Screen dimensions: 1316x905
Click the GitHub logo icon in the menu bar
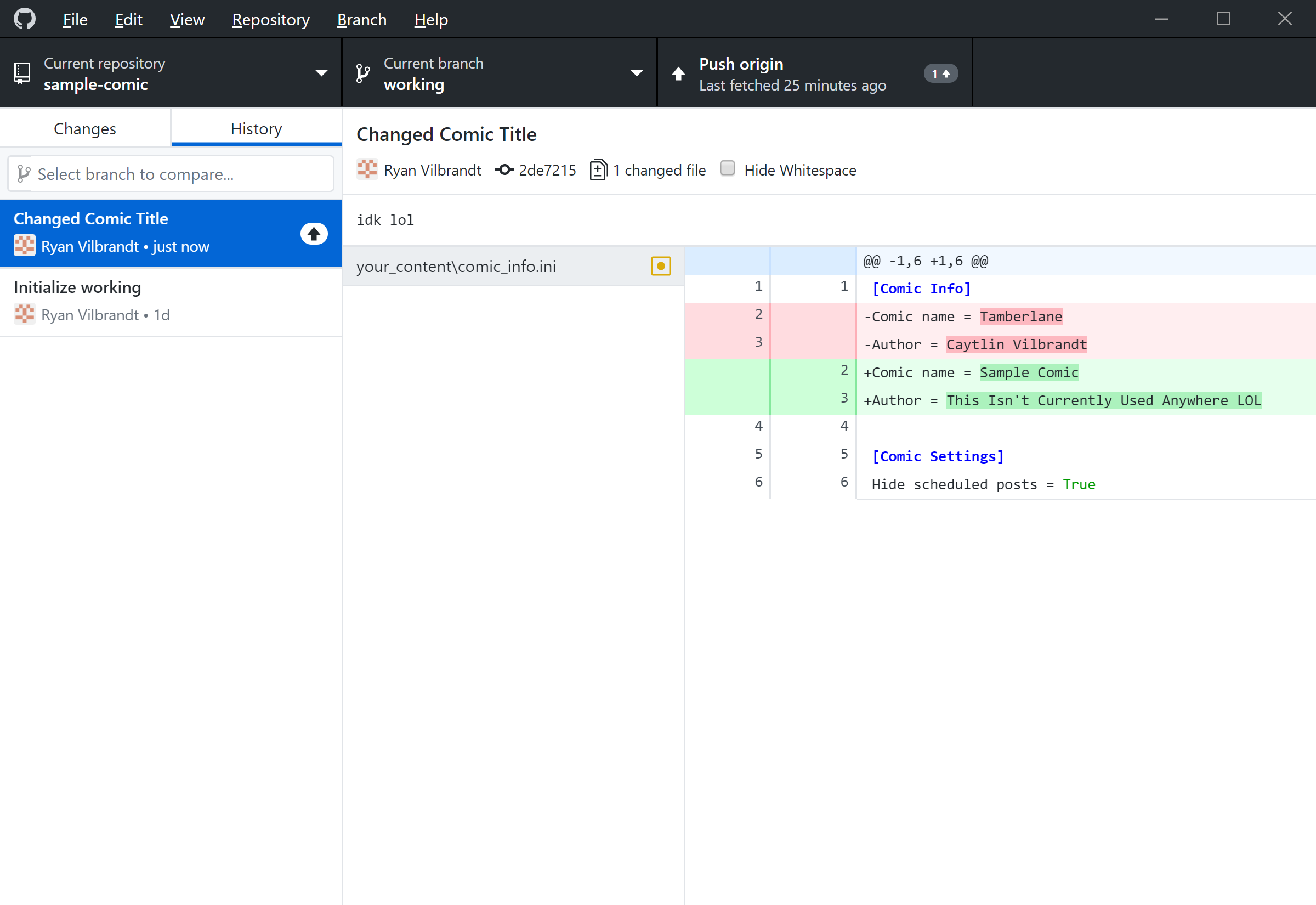24,19
